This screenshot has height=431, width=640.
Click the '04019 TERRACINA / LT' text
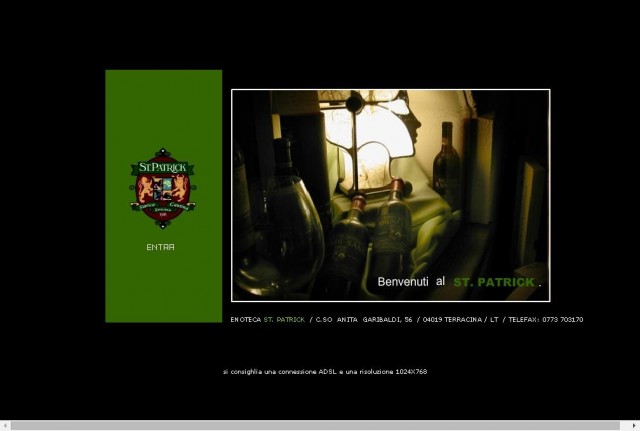(x=460, y=320)
